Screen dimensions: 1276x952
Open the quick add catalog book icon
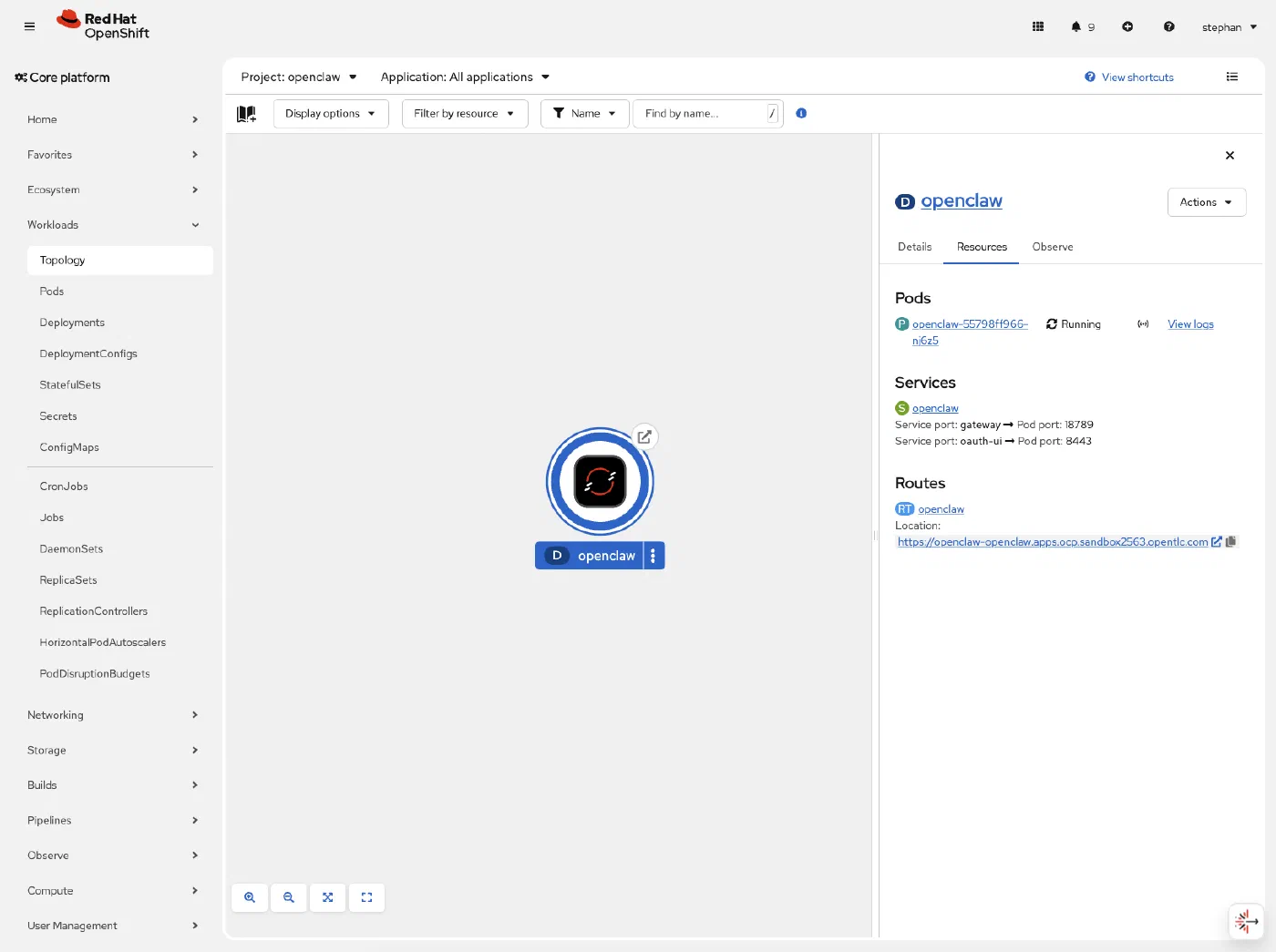[x=246, y=114]
